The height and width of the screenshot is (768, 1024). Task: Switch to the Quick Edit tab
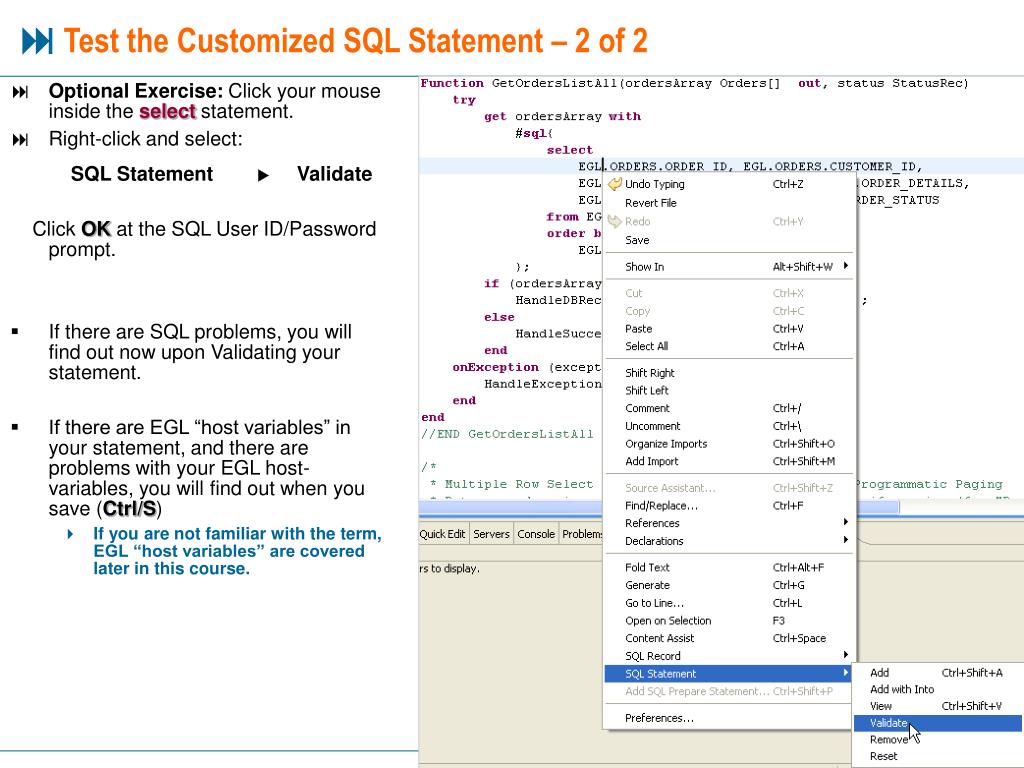pos(442,534)
